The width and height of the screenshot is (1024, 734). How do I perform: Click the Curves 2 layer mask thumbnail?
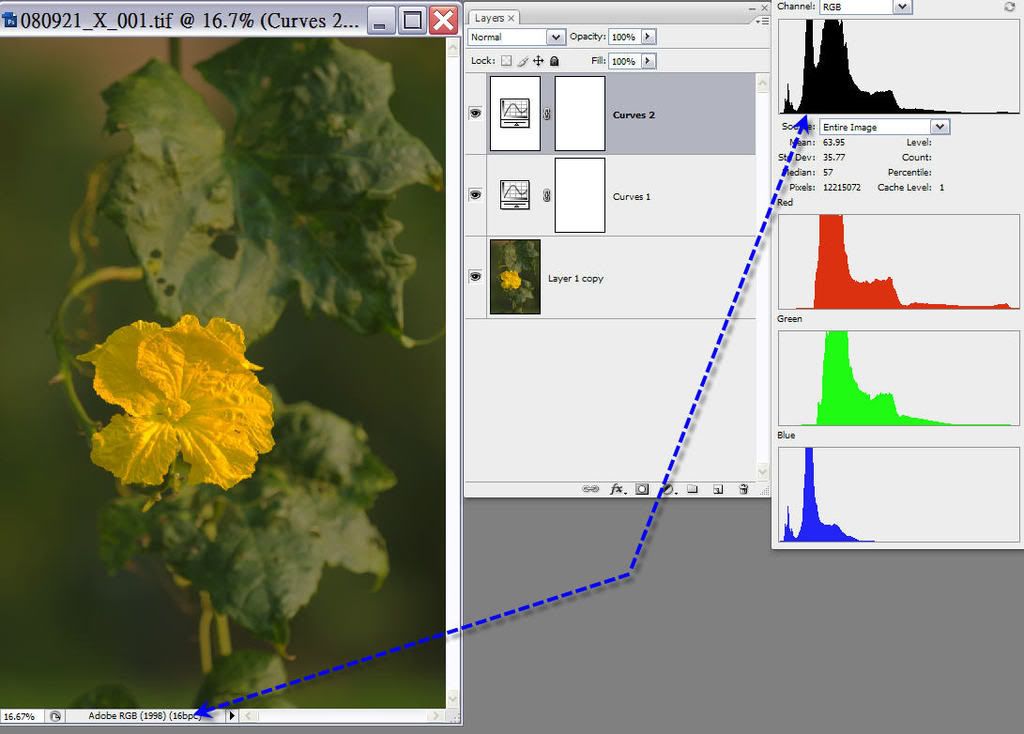coord(580,113)
